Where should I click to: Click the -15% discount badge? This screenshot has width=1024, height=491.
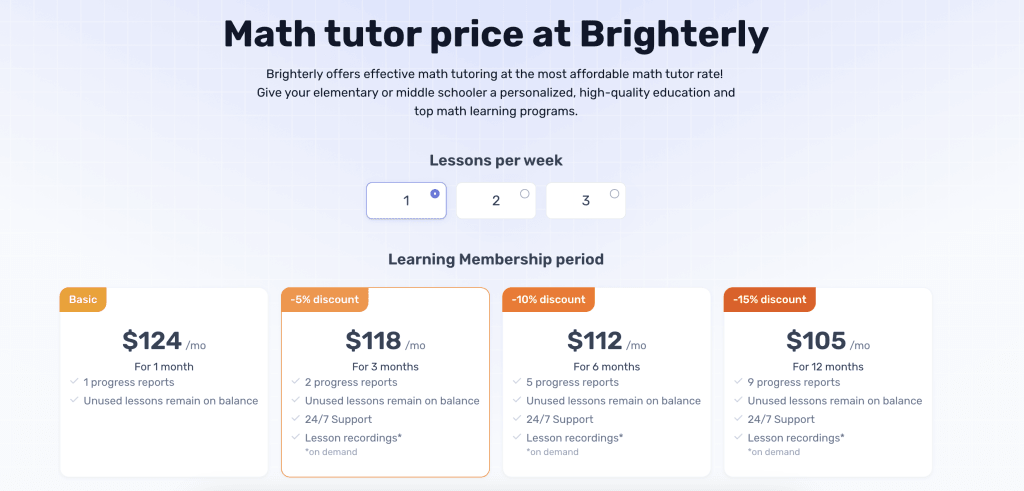coord(770,300)
